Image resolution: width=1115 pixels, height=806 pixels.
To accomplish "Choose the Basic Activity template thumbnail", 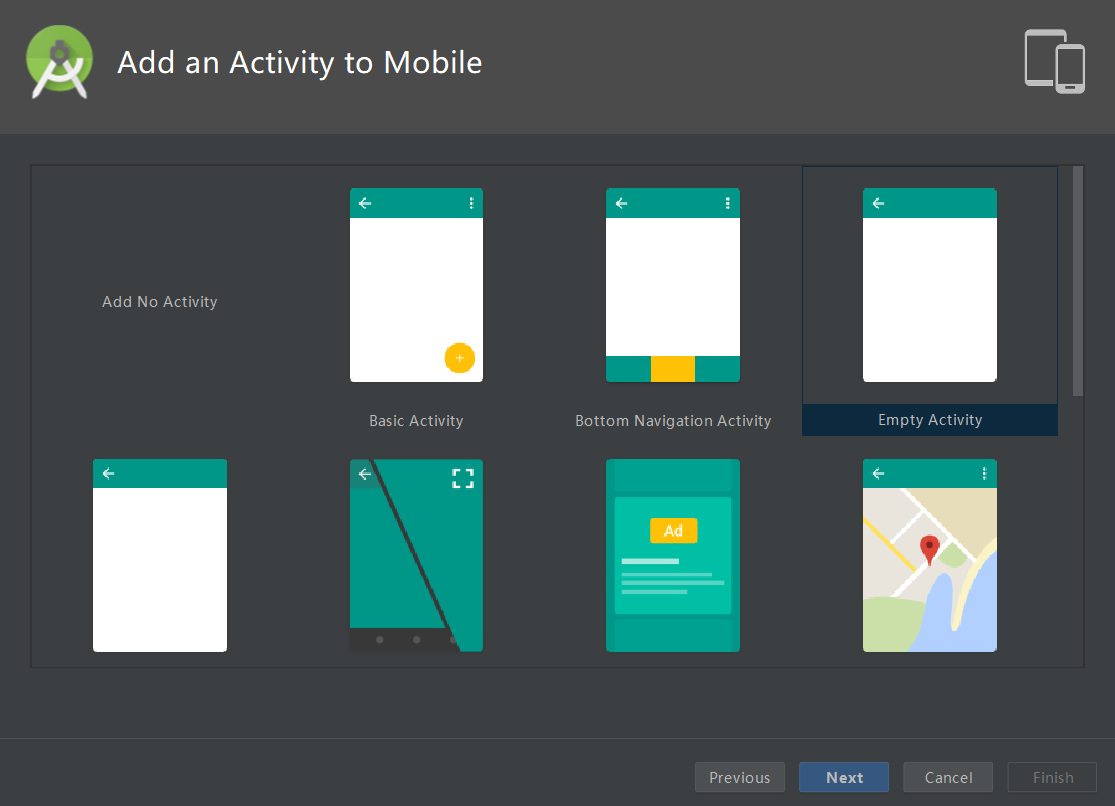I will tap(416, 285).
